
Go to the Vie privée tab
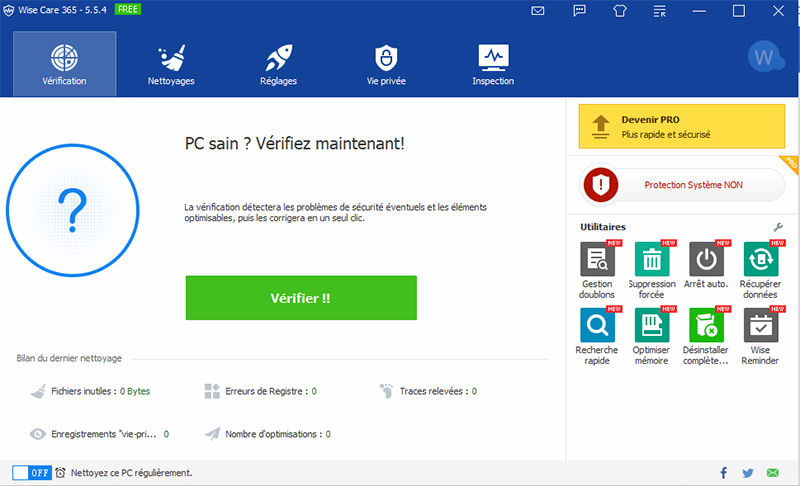point(386,65)
